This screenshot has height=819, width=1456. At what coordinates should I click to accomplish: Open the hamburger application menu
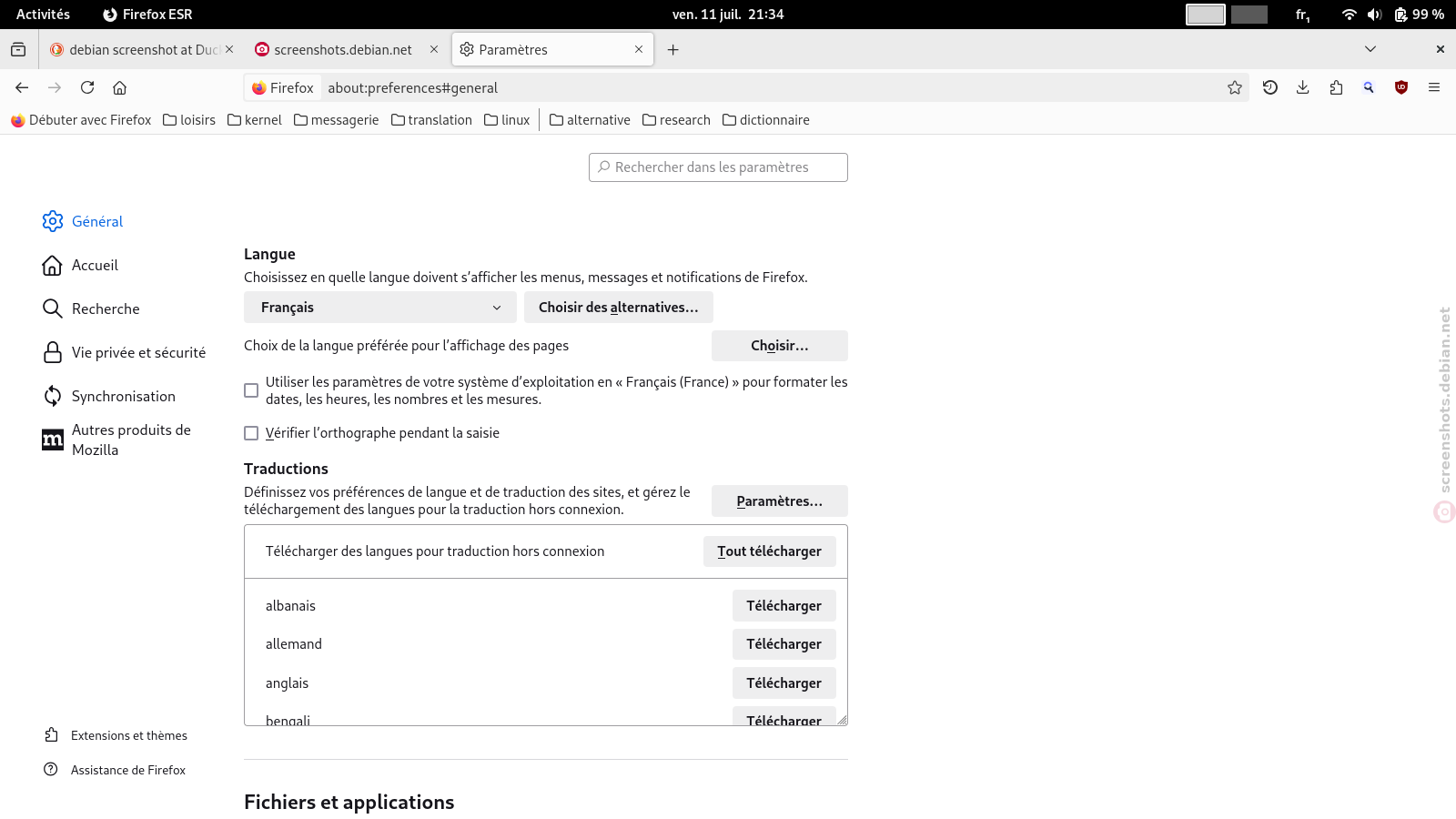[1434, 87]
